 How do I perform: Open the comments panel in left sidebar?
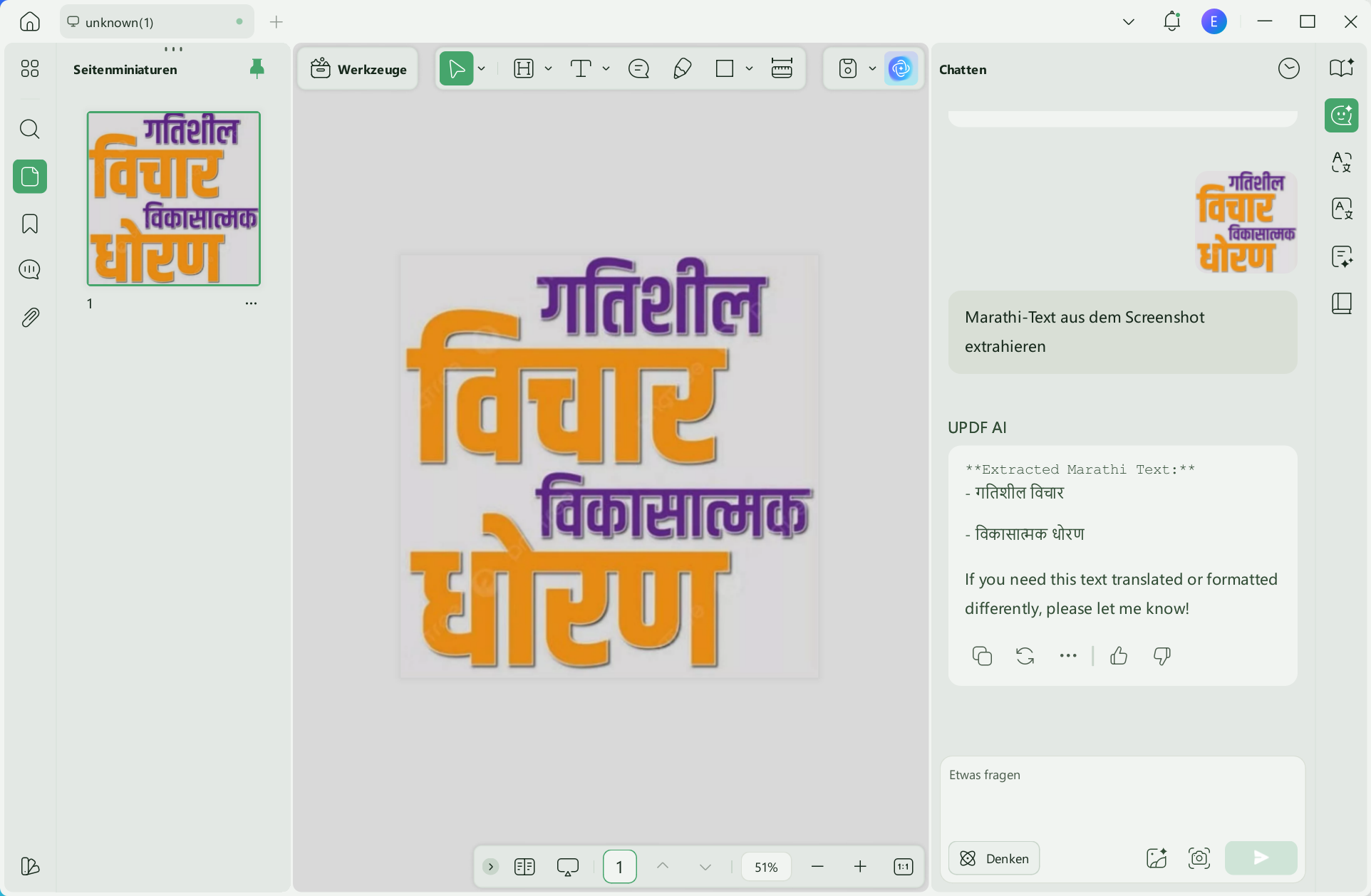pyautogui.click(x=29, y=270)
